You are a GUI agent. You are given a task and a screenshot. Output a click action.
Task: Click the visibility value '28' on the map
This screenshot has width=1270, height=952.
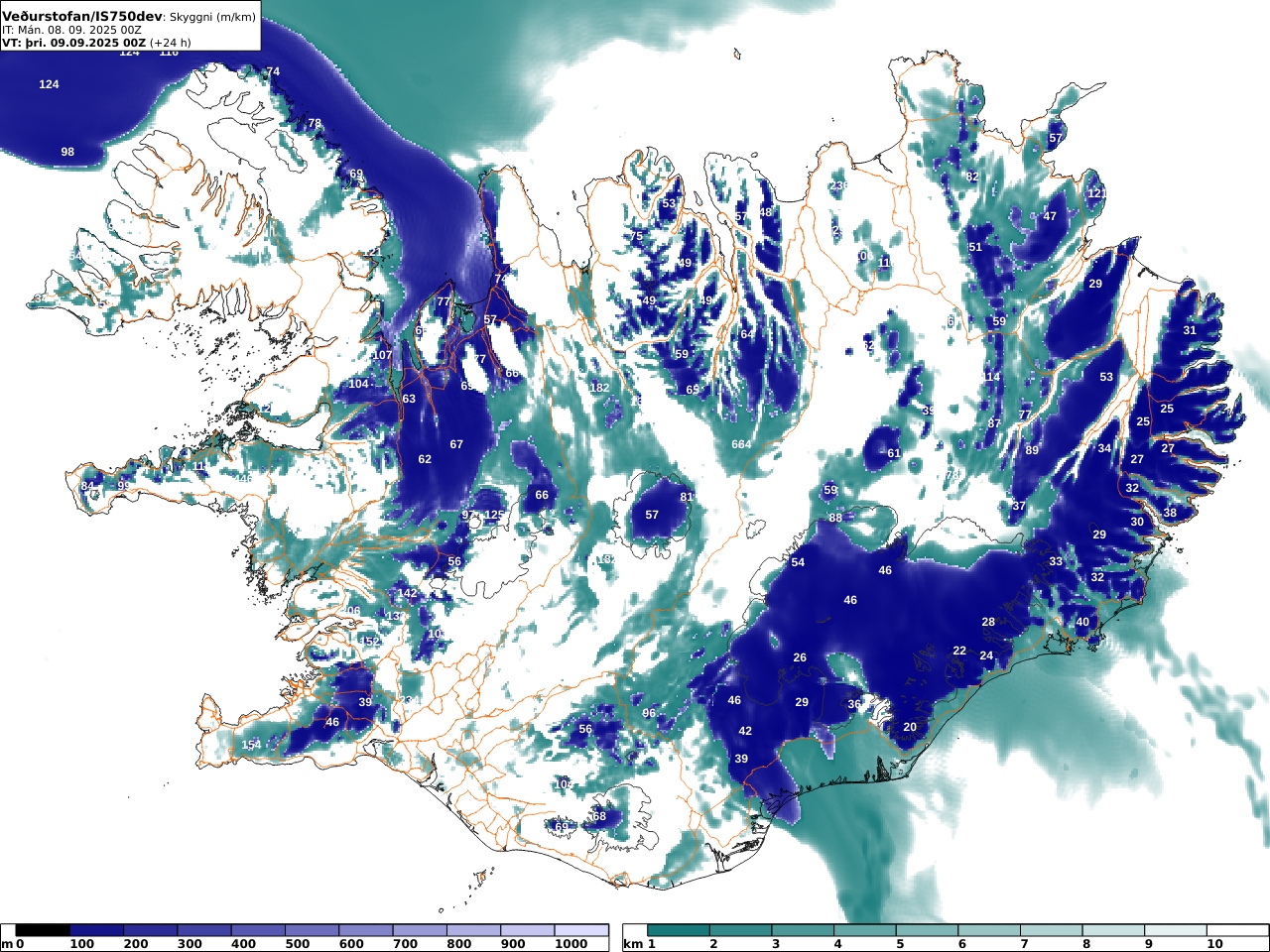tap(988, 622)
